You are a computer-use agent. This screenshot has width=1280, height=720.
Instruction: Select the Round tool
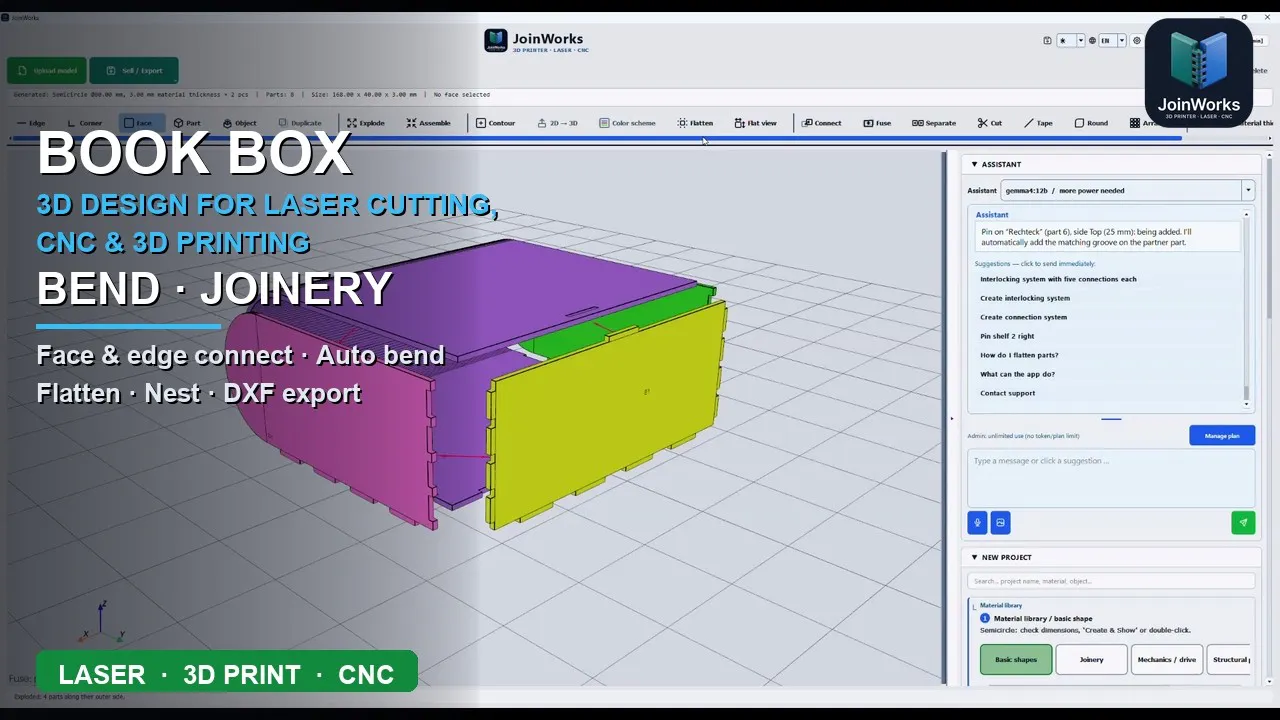pyautogui.click(x=1092, y=123)
